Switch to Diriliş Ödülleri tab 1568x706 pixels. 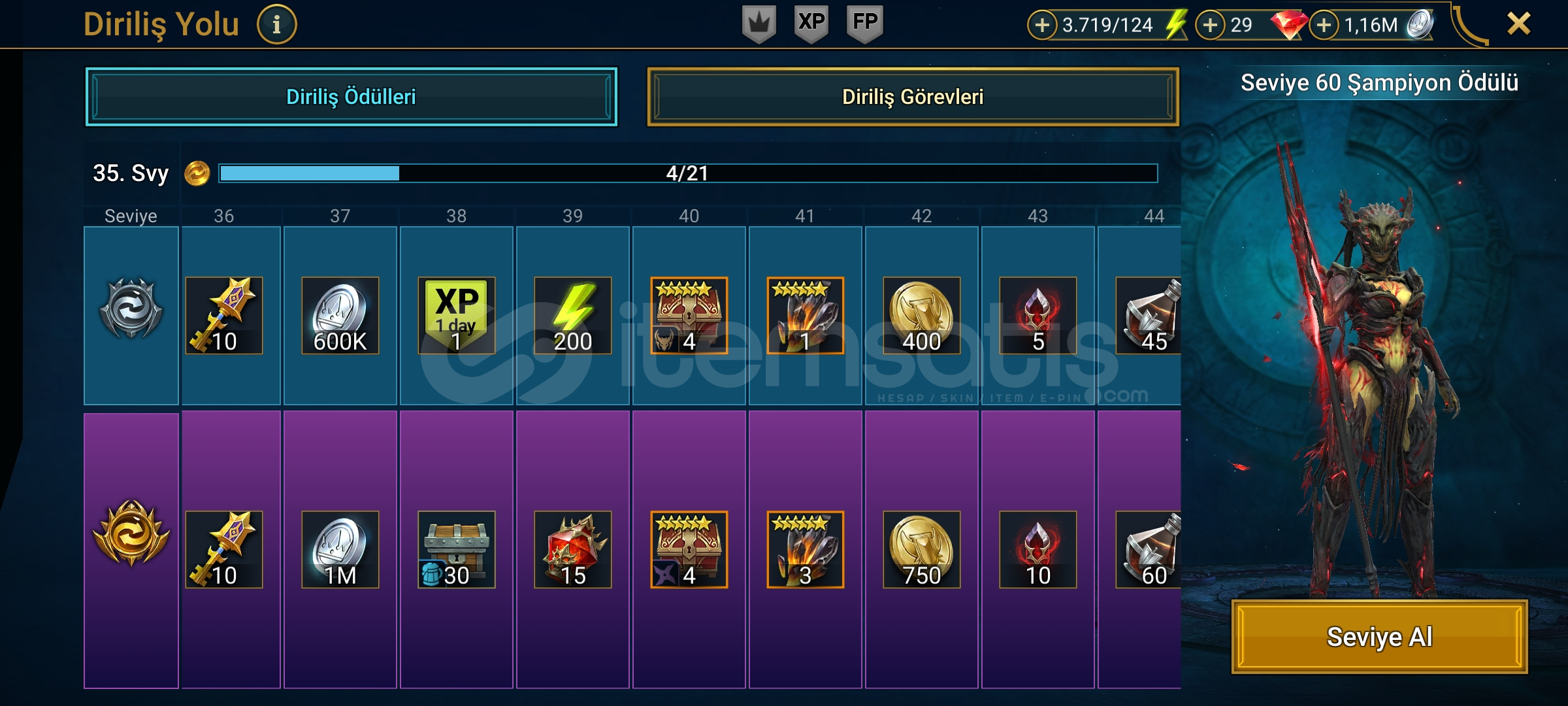coord(351,97)
